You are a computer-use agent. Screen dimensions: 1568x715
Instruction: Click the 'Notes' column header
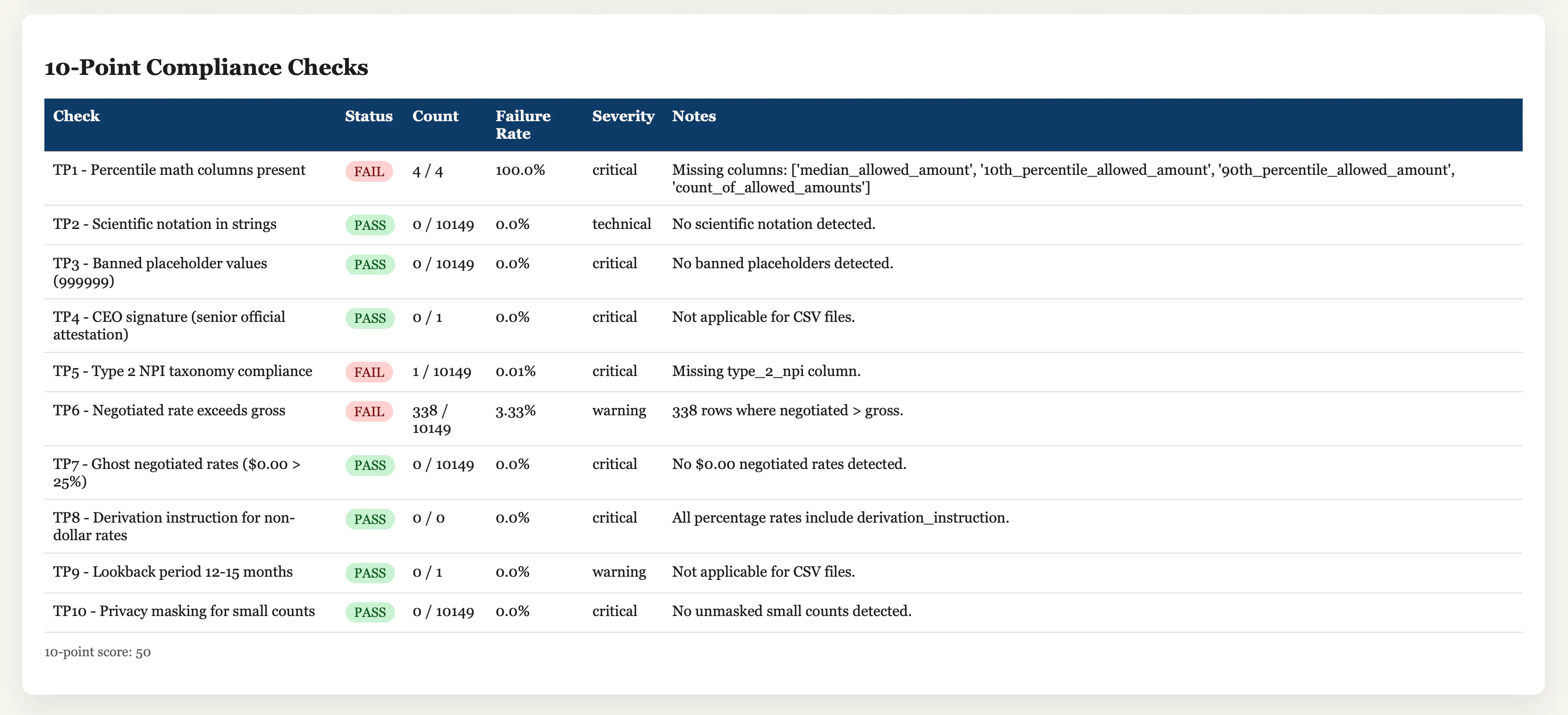(694, 116)
